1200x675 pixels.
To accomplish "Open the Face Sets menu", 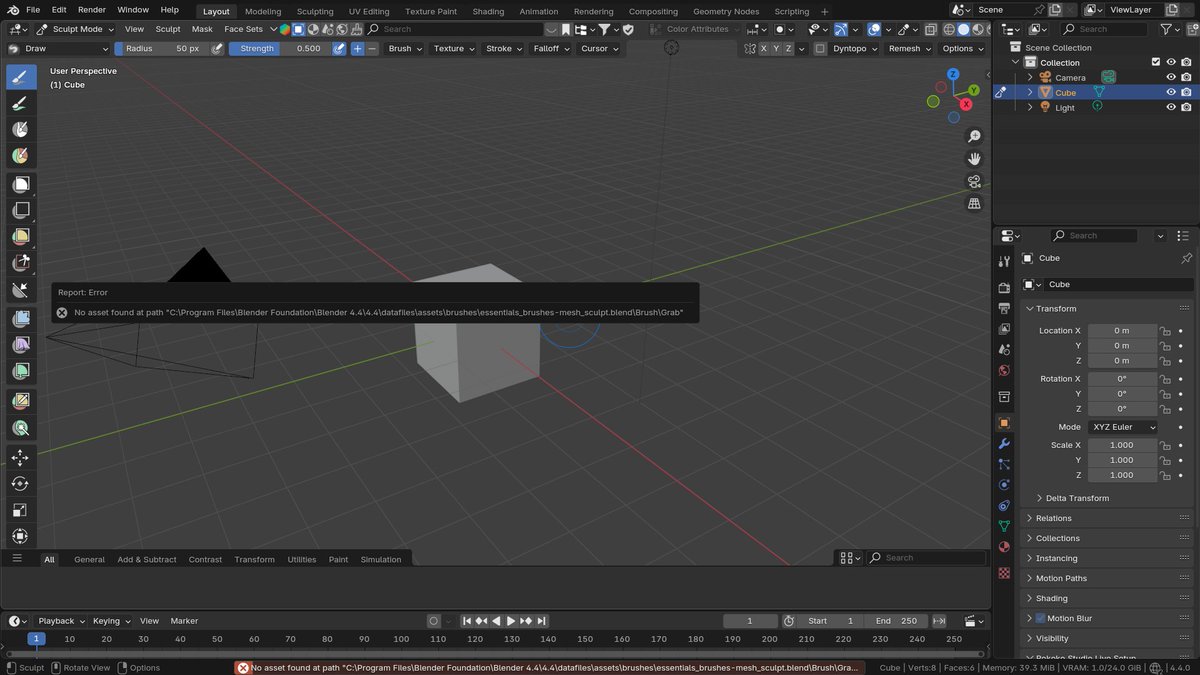I will click(x=243, y=29).
